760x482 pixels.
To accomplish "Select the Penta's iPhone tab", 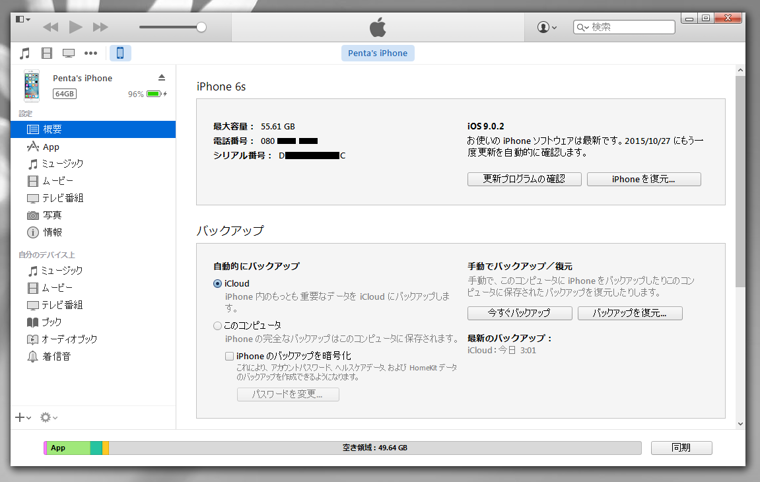I will click(x=378, y=53).
